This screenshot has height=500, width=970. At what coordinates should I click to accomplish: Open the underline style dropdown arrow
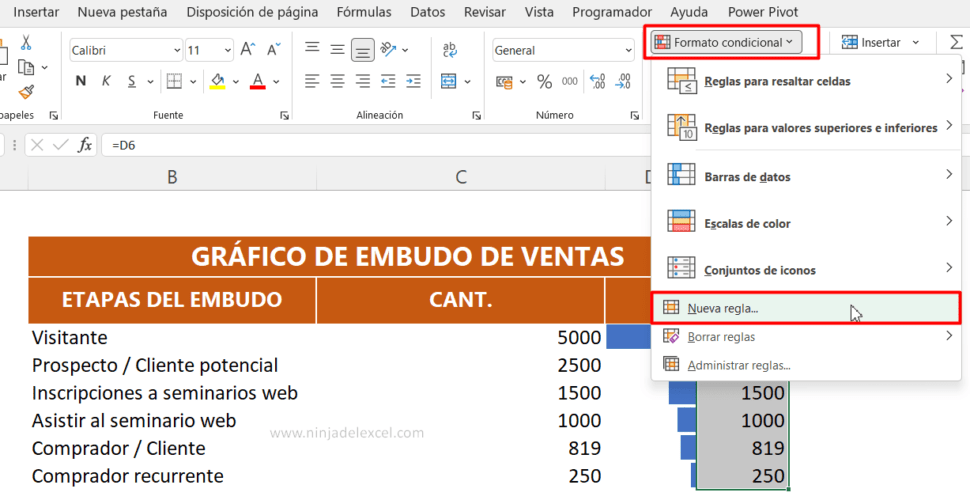point(150,82)
